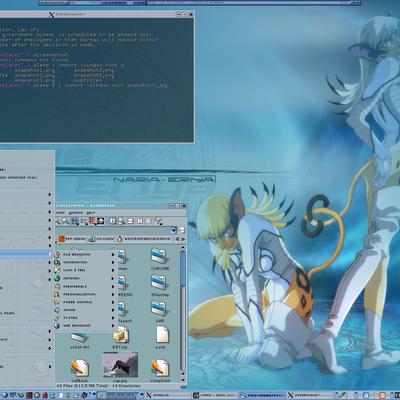Open the File Browsing submenu entry
This screenshot has height=400, width=400.
[x=84, y=254]
